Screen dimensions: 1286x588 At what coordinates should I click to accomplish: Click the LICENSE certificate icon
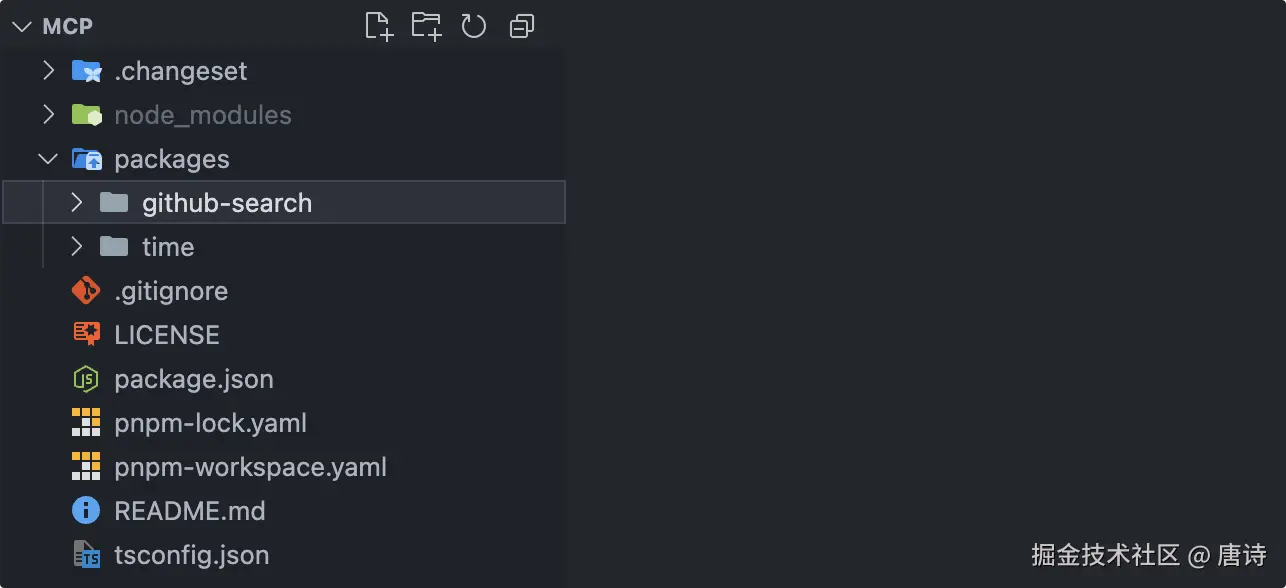pos(87,335)
